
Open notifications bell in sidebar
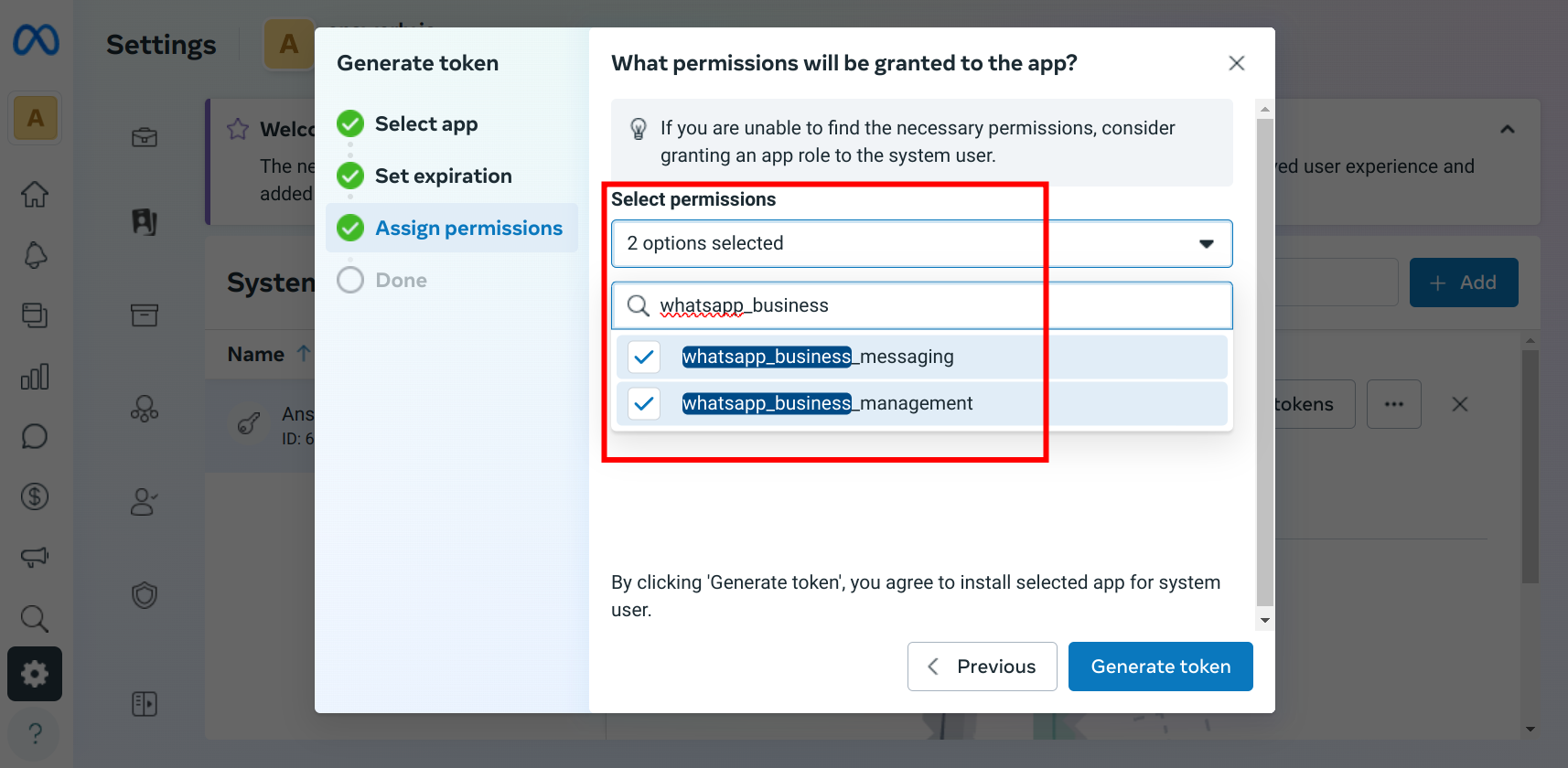pyautogui.click(x=35, y=255)
